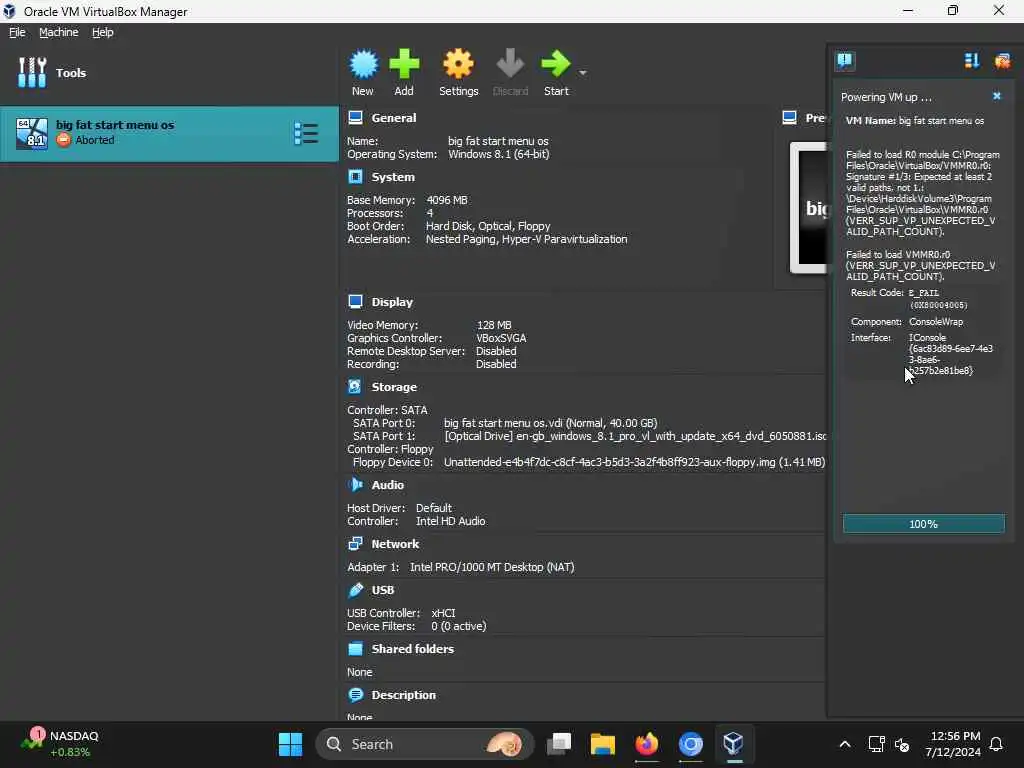Click the Description section speech icon
This screenshot has width=1024, height=768.
coord(355,695)
